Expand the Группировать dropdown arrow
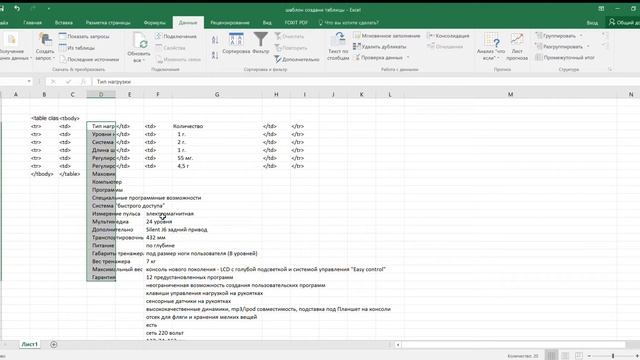Viewport: 640px width, 360px height. pos(581,36)
